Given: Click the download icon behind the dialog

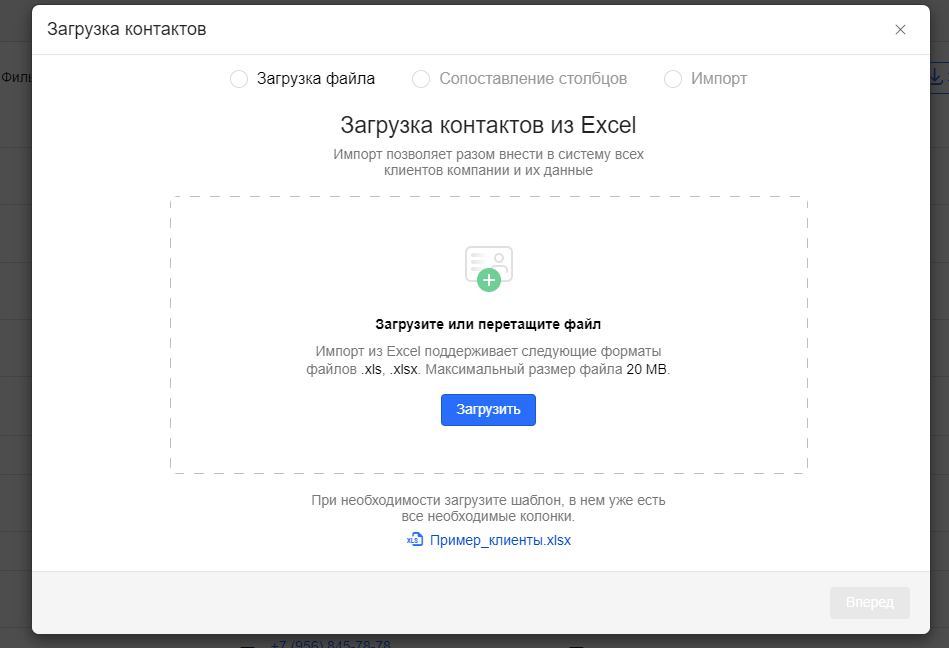Looking at the screenshot, I should point(936,77).
